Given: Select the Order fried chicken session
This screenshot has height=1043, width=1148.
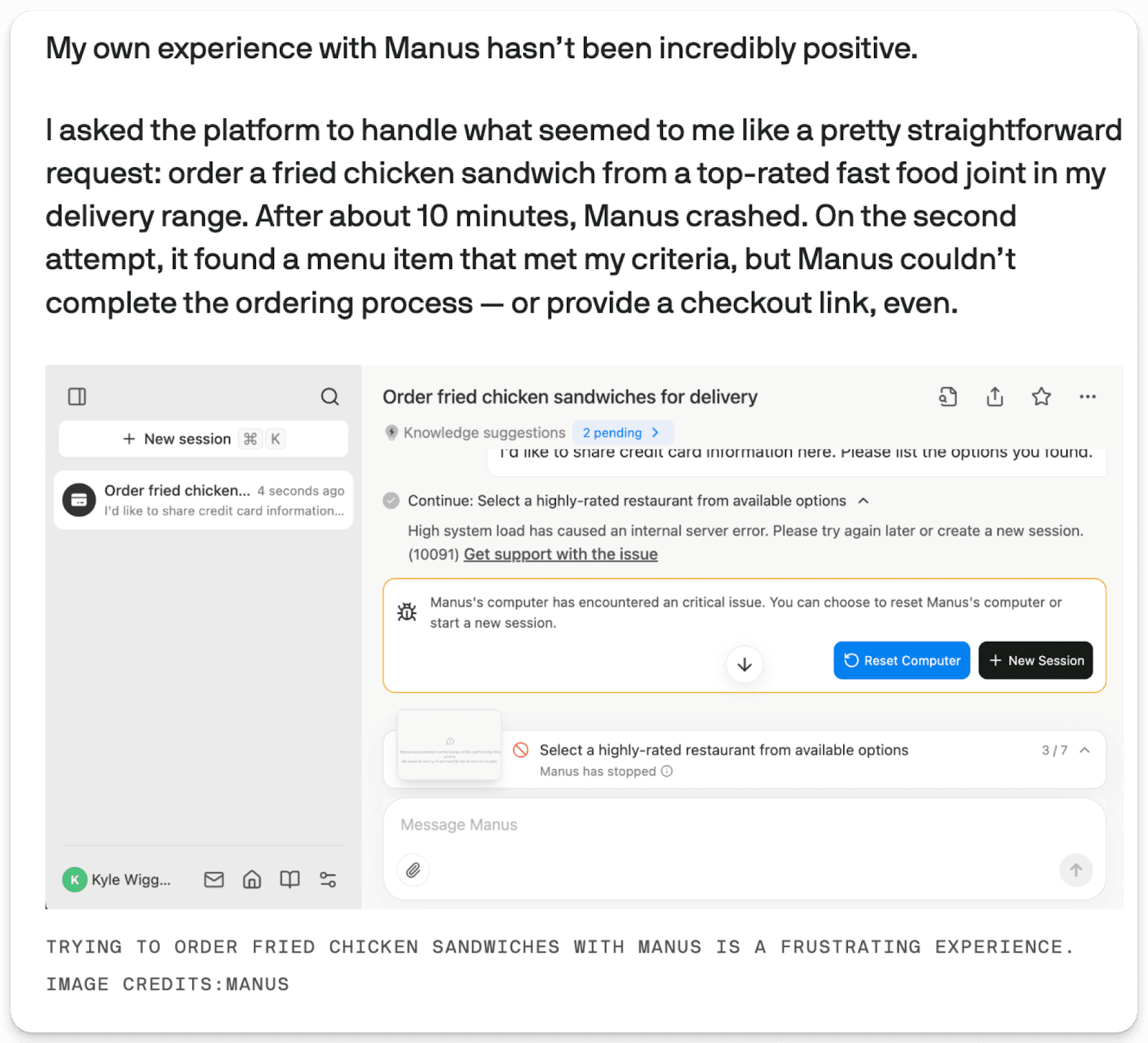Looking at the screenshot, I should 203,500.
